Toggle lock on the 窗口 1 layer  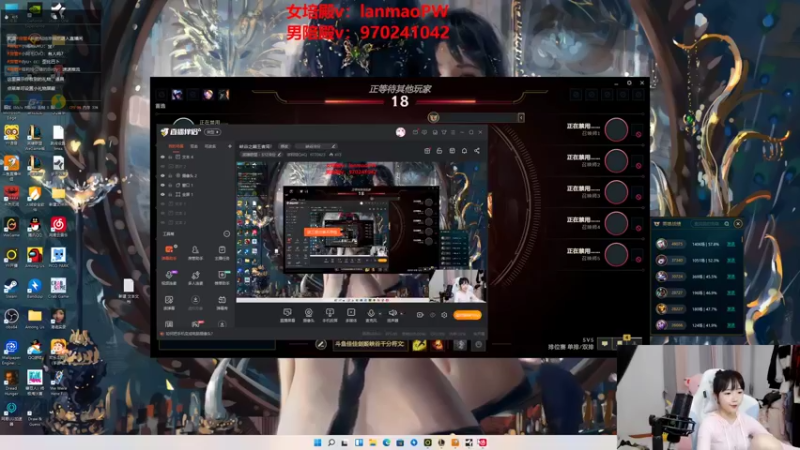[x=170, y=185]
